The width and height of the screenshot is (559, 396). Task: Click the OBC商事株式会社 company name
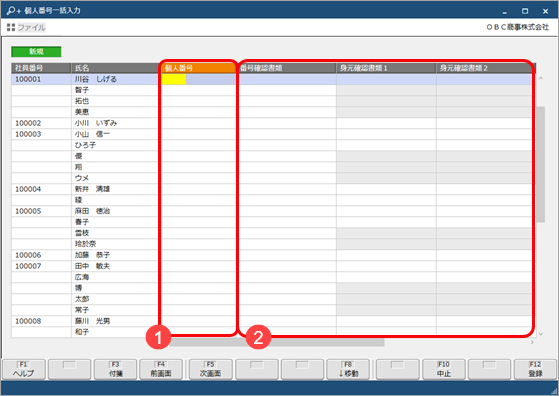tap(517, 27)
